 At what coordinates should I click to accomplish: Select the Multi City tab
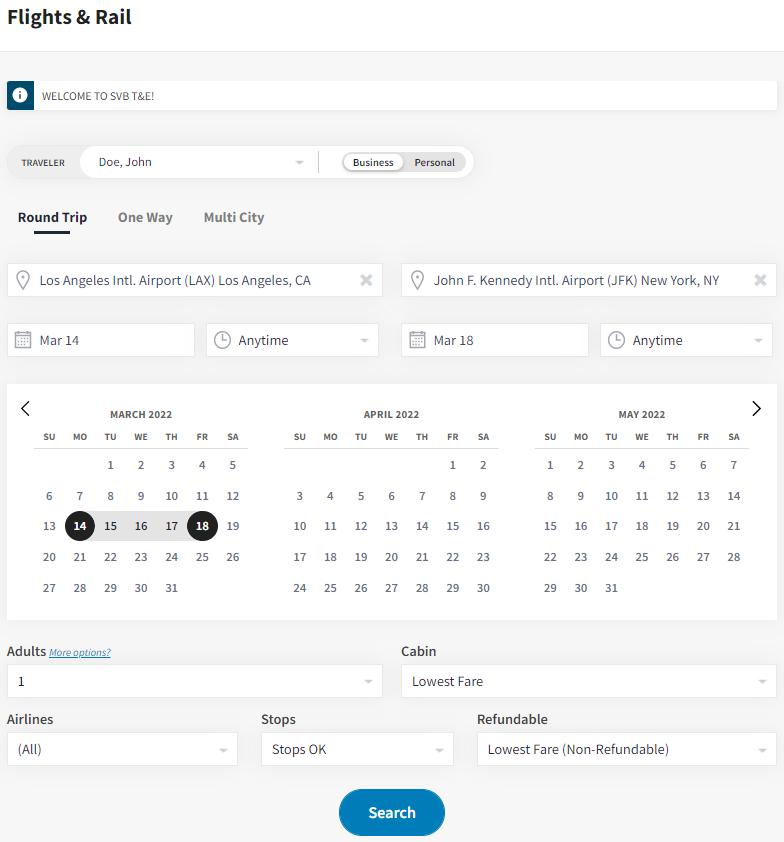[234, 217]
